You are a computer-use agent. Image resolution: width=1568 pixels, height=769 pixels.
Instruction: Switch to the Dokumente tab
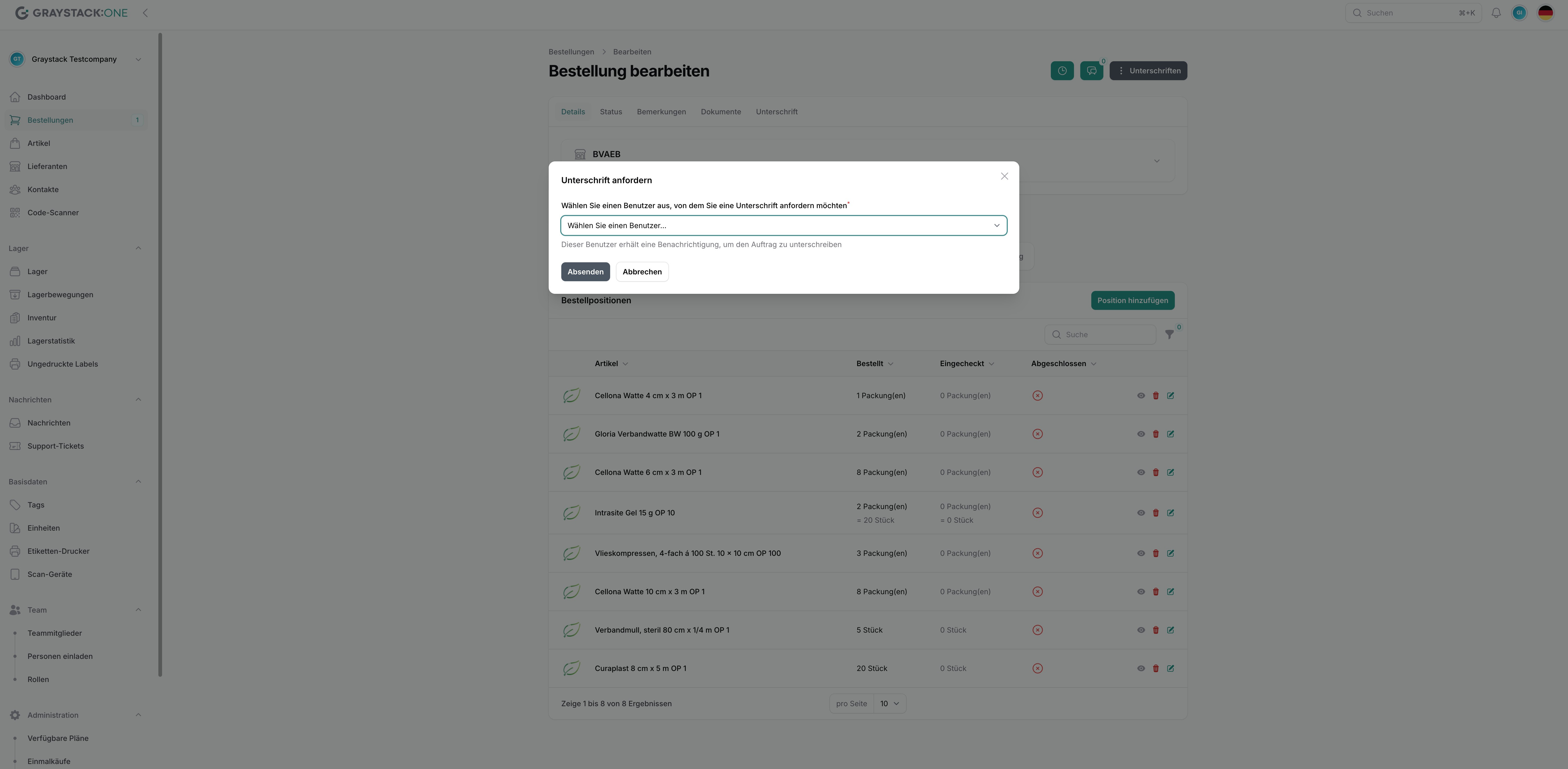(720, 112)
